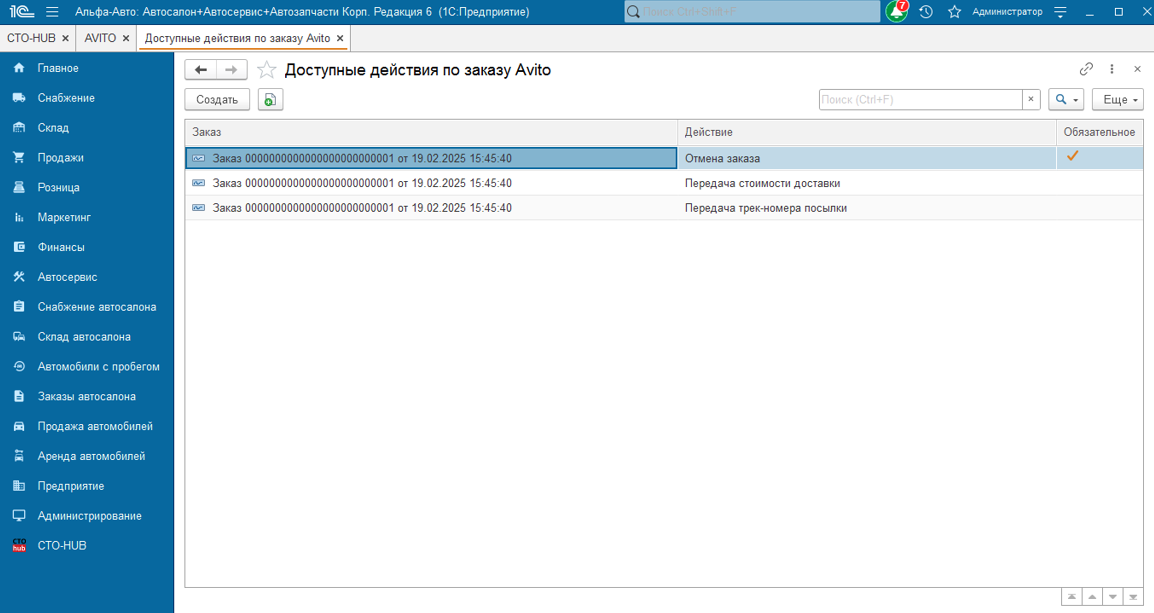The image size is (1154, 613).
Task: Click the global search field in title bar
Action: point(752,12)
